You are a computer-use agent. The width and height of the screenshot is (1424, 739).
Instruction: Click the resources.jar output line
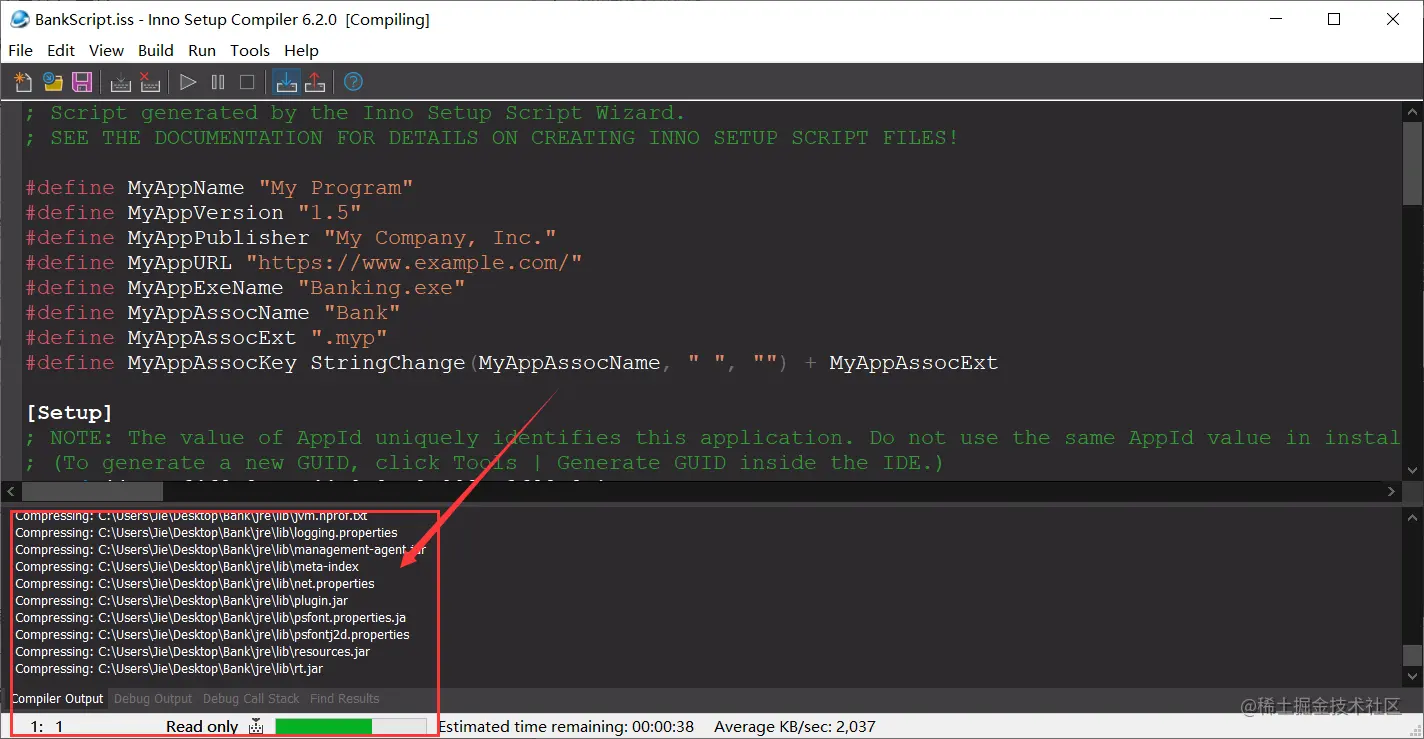click(192, 652)
